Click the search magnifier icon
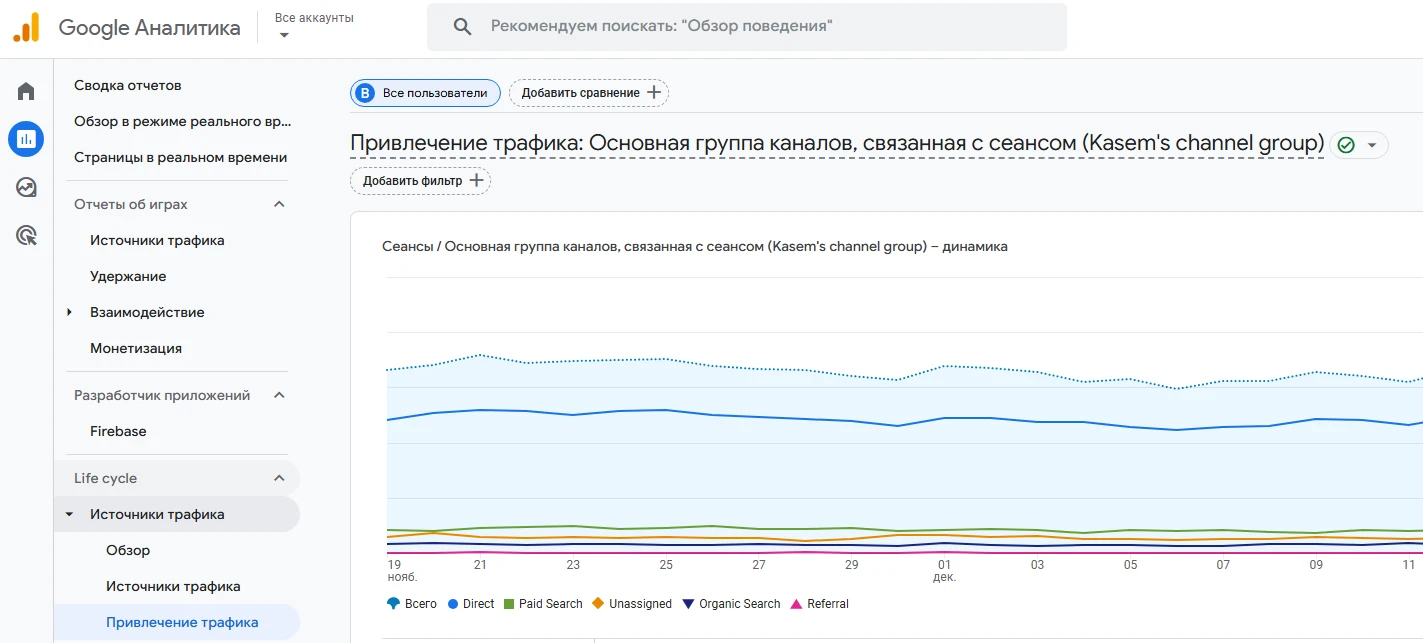1423x643 pixels. click(462, 27)
